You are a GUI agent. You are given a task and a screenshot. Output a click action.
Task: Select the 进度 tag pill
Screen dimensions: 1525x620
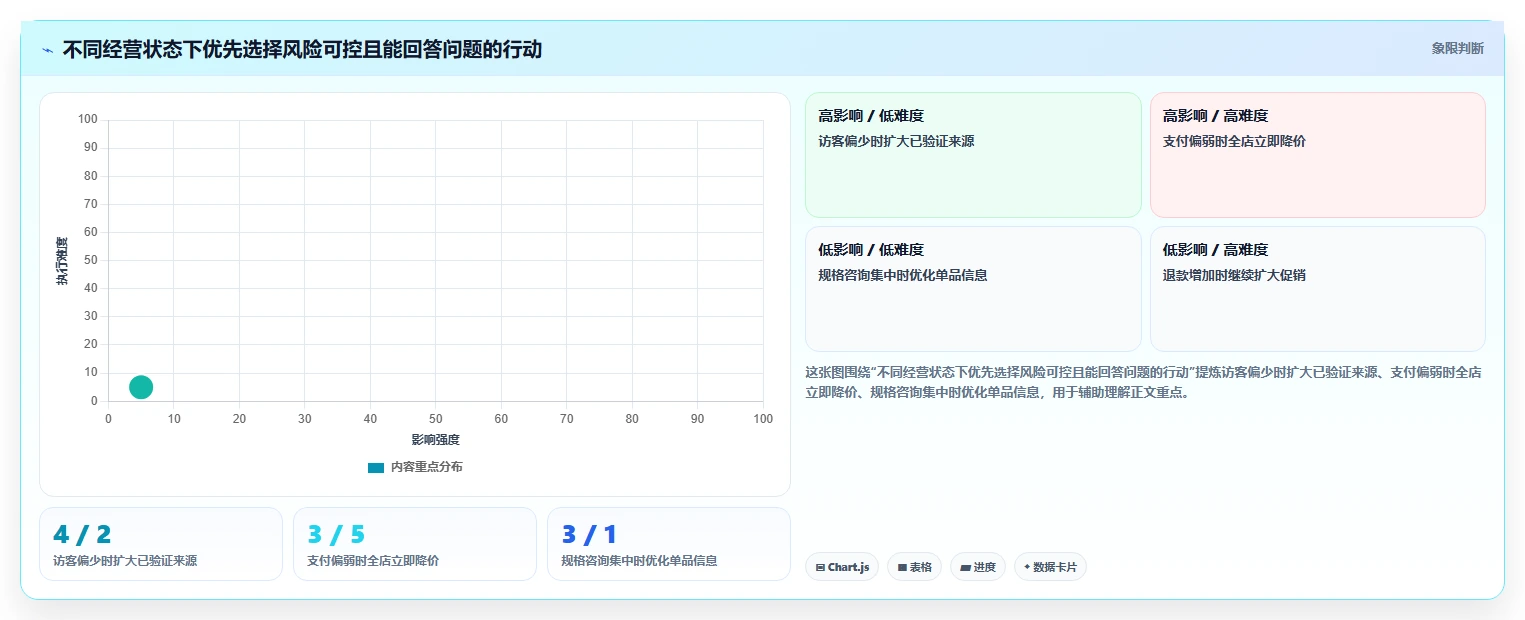point(977,567)
